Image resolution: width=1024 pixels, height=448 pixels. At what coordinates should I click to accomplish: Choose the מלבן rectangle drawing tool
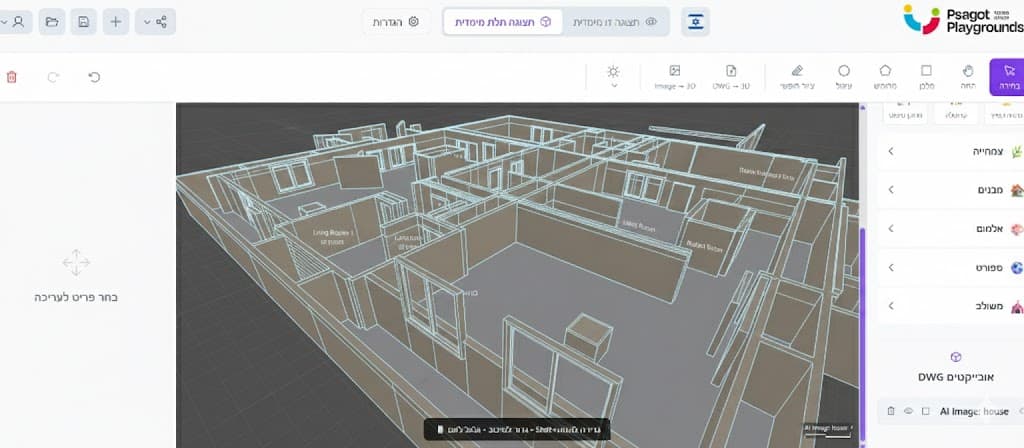pos(927,77)
